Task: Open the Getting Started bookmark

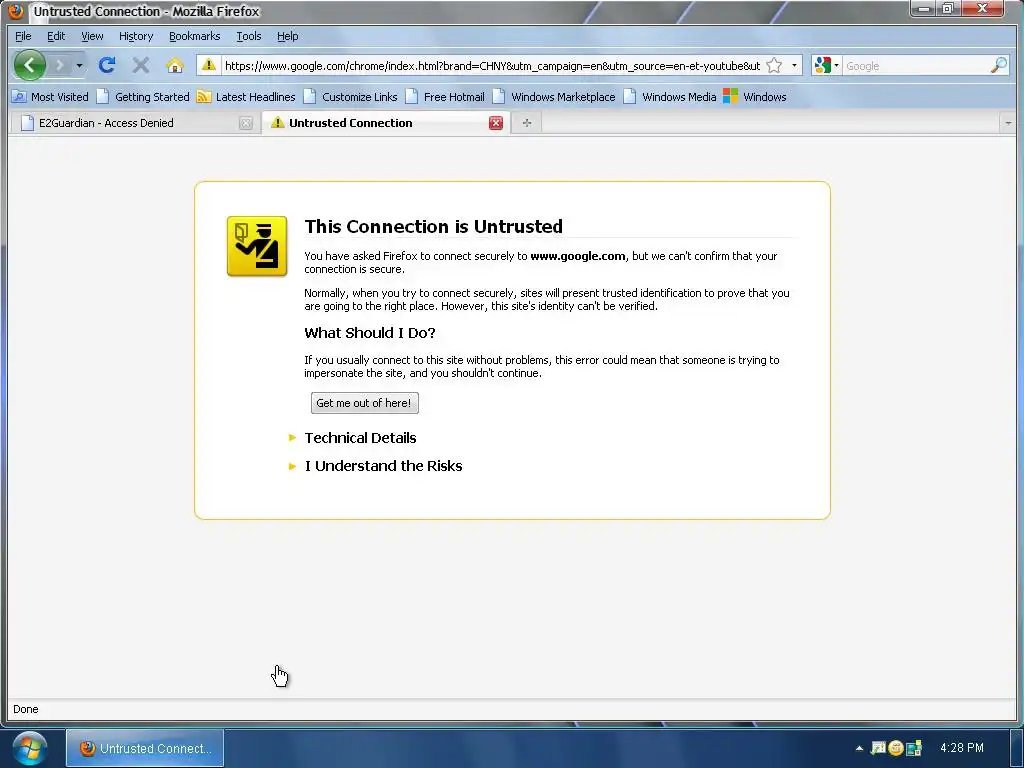Action: pyautogui.click(x=143, y=97)
